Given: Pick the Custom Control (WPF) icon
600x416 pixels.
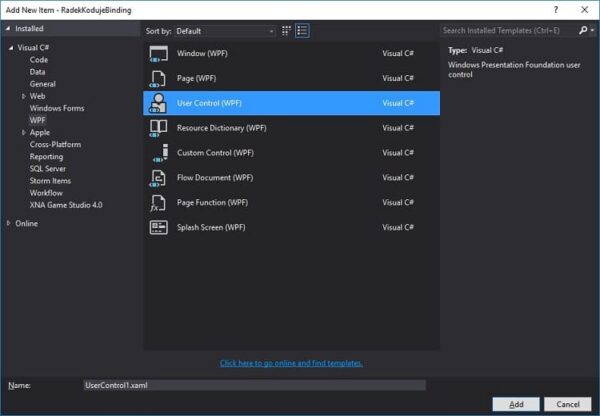Looking at the screenshot, I should 159,153.
